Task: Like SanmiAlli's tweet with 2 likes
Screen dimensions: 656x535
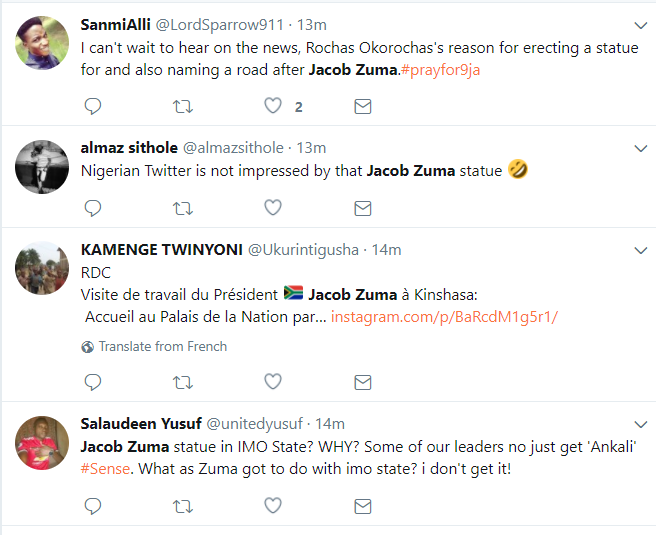Action: (272, 106)
